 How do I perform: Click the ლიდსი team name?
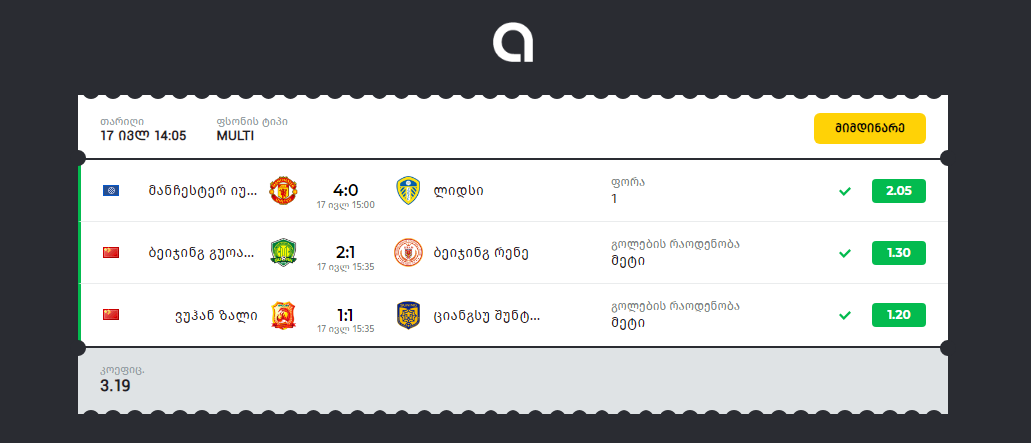click(x=459, y=191)
